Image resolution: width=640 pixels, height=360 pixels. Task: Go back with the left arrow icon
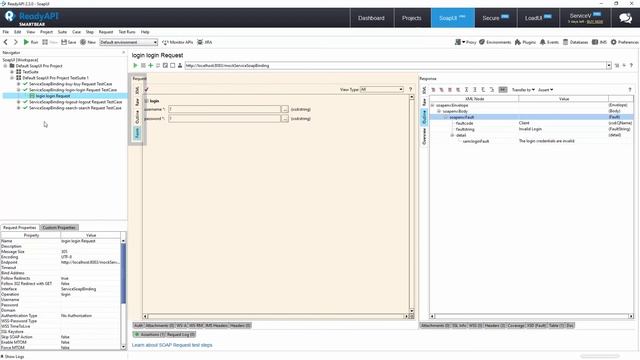point(6,42)
